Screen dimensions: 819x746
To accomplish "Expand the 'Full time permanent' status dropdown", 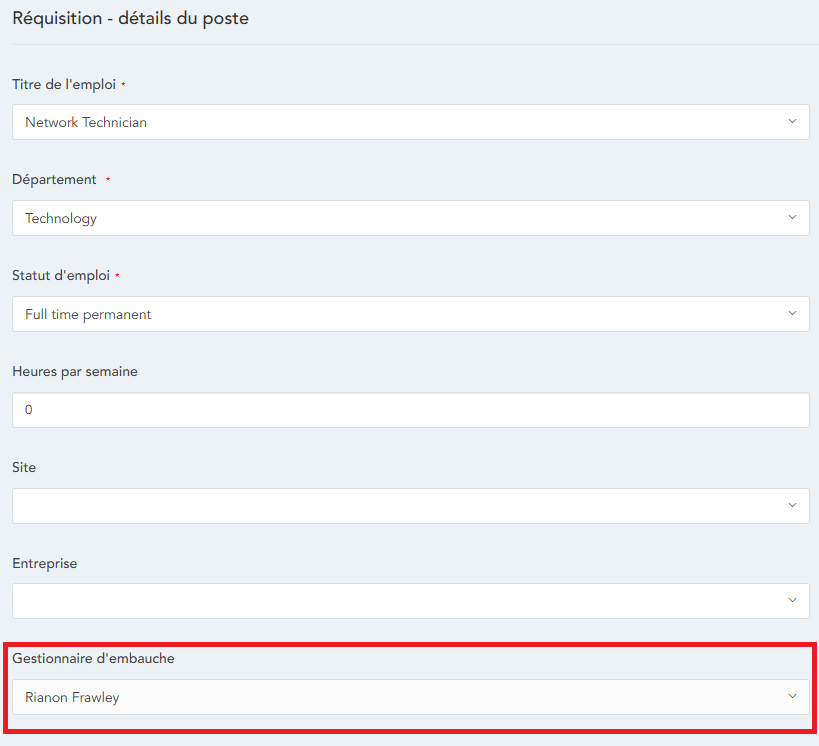I will point(400,314).
